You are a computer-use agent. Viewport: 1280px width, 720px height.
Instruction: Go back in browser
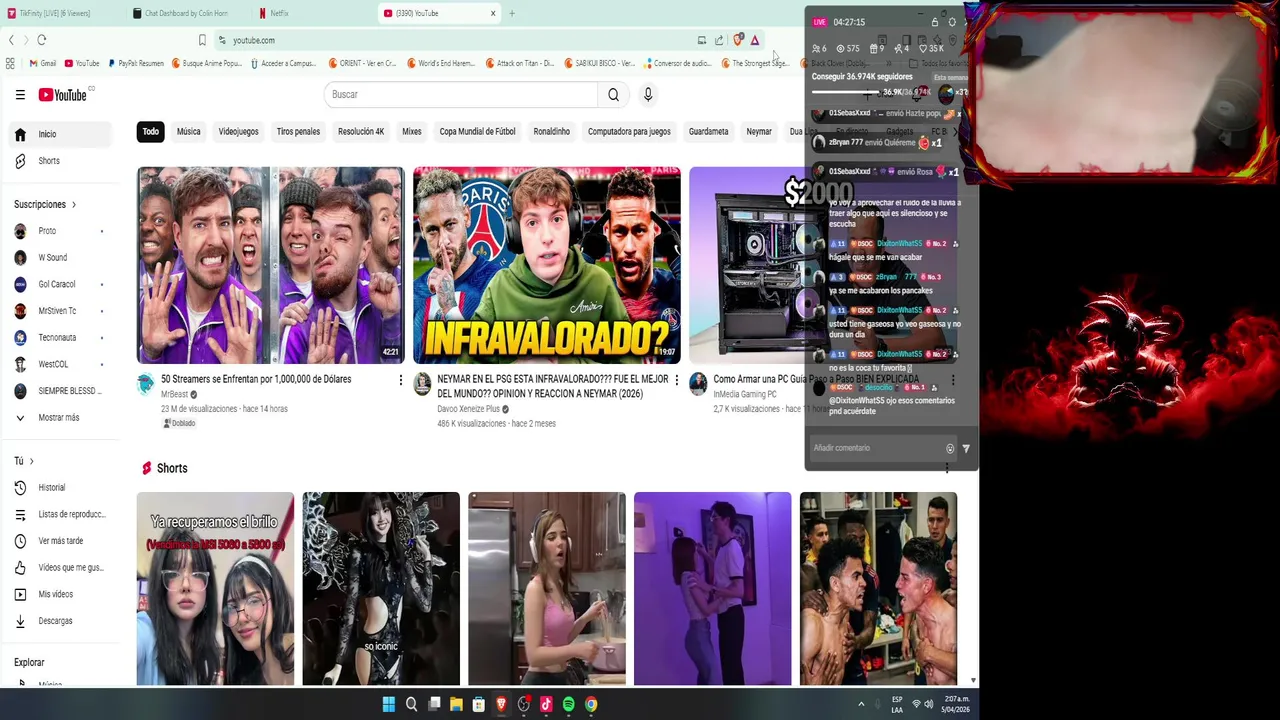pyautogui.click(x=11, y=40)
